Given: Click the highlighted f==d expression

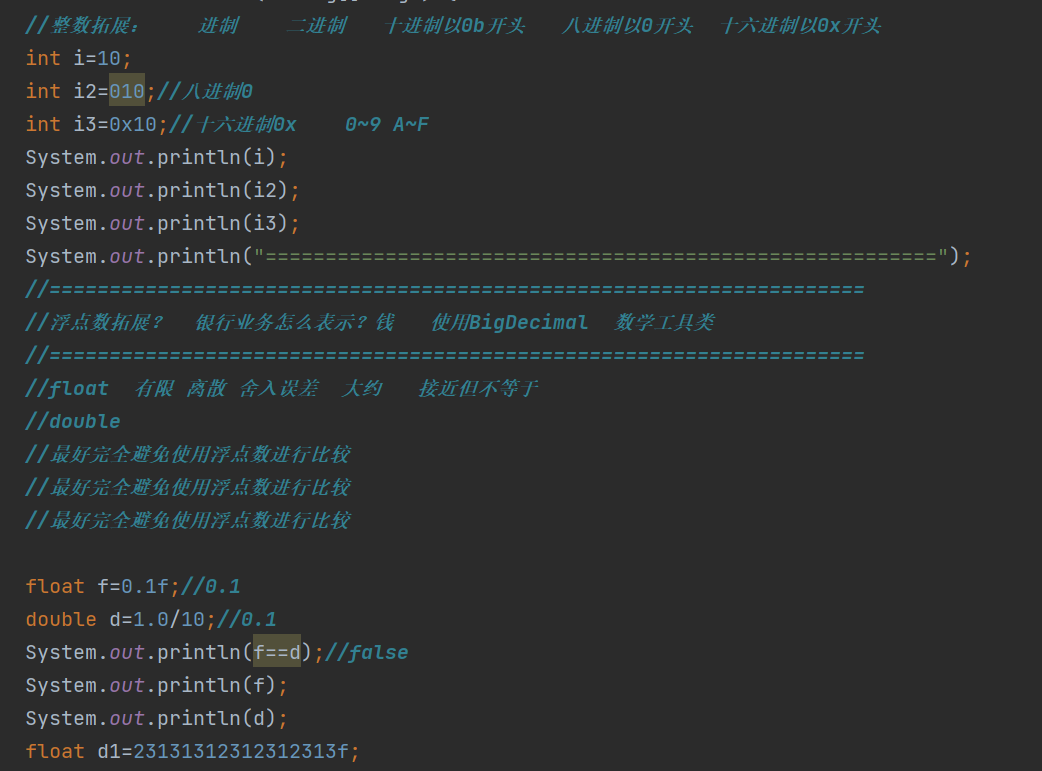Looking at the screenshot, I should [277, 652].
